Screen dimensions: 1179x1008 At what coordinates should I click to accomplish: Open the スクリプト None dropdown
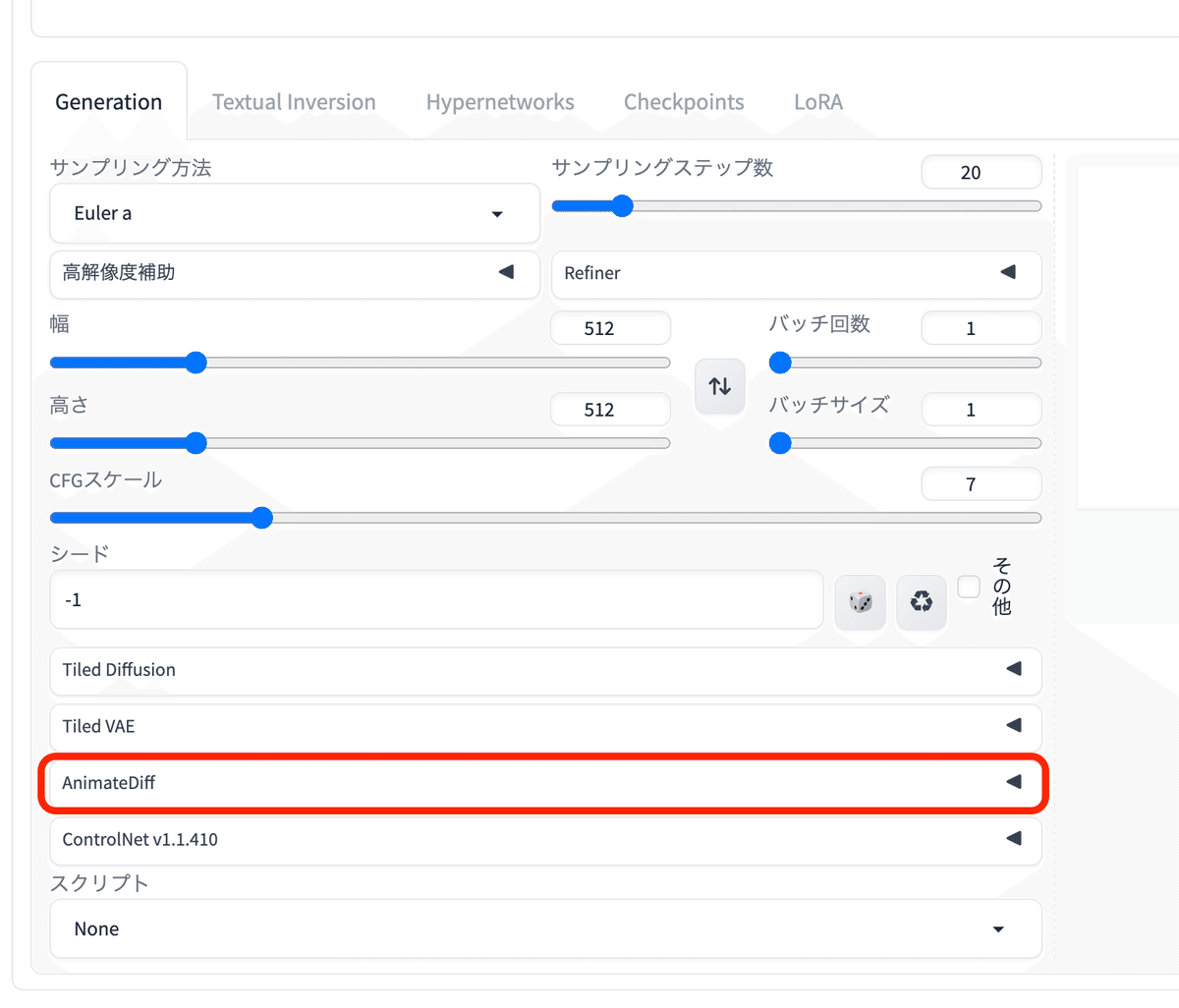click(545, 929)
